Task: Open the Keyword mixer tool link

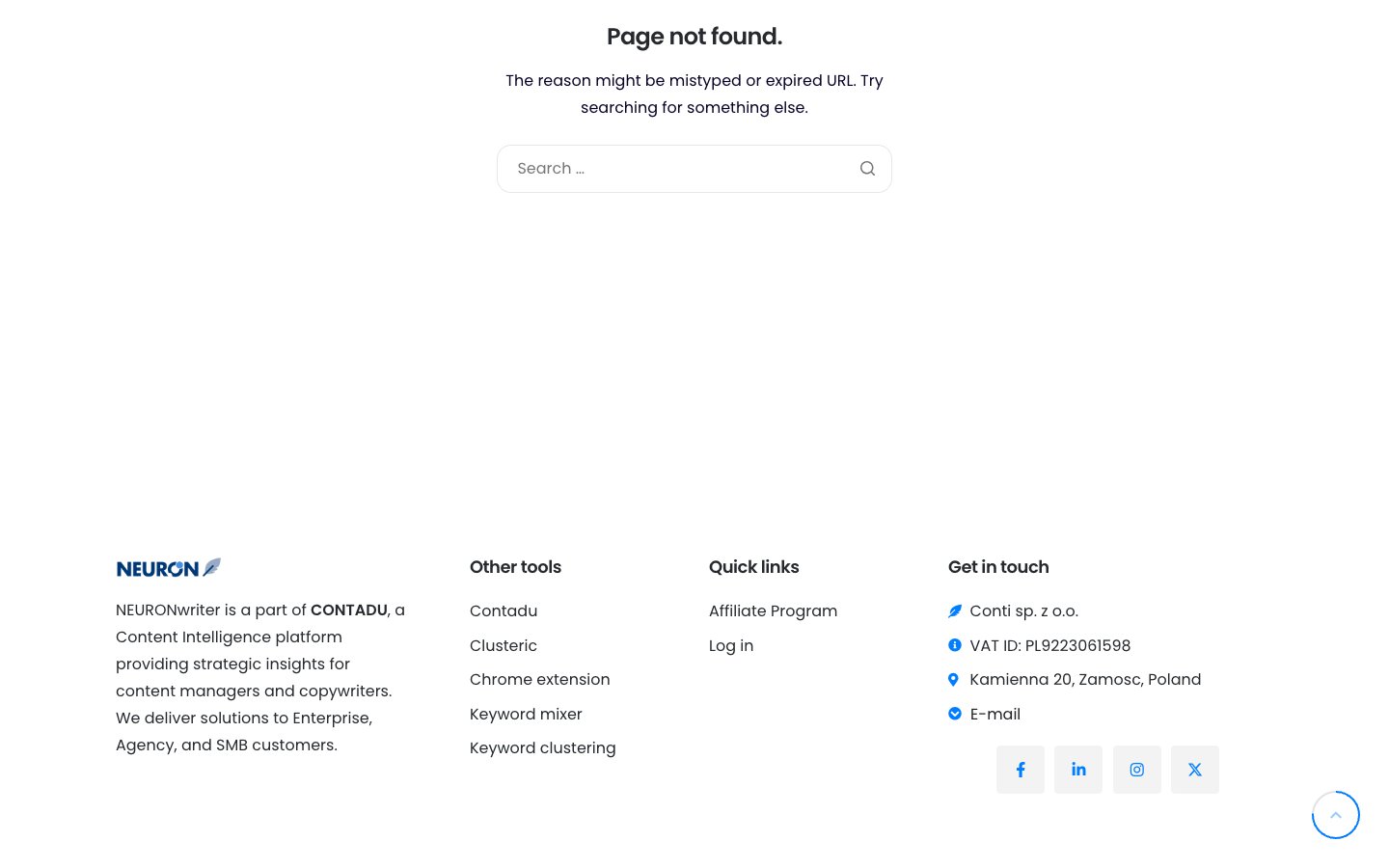Action: [526, 714]
